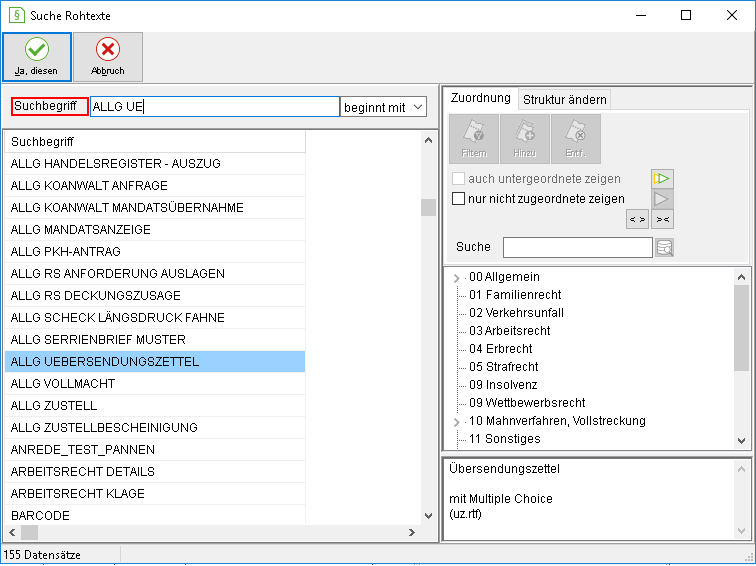Enable 'nur nicht zugeordnete zeigen' checkbox
This screenshot has height=566, width=756.
coord(458,199)
